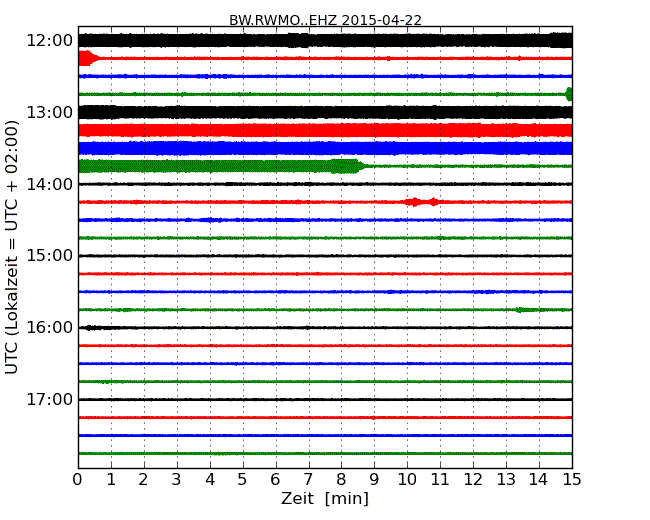The width and height of the screenshot is (650, 520).
Task: Click the 13:00 time label
Action: [x=50, y=112]
